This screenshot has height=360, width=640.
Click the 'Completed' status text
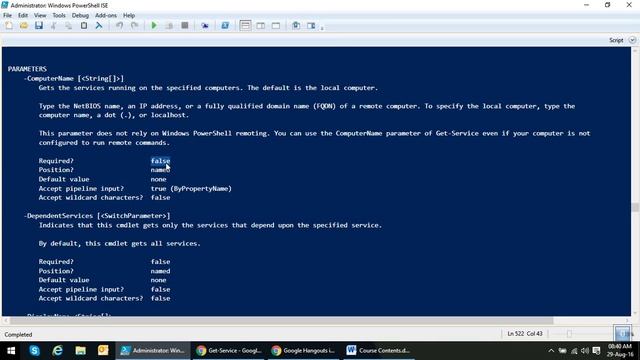coord(18,334)
